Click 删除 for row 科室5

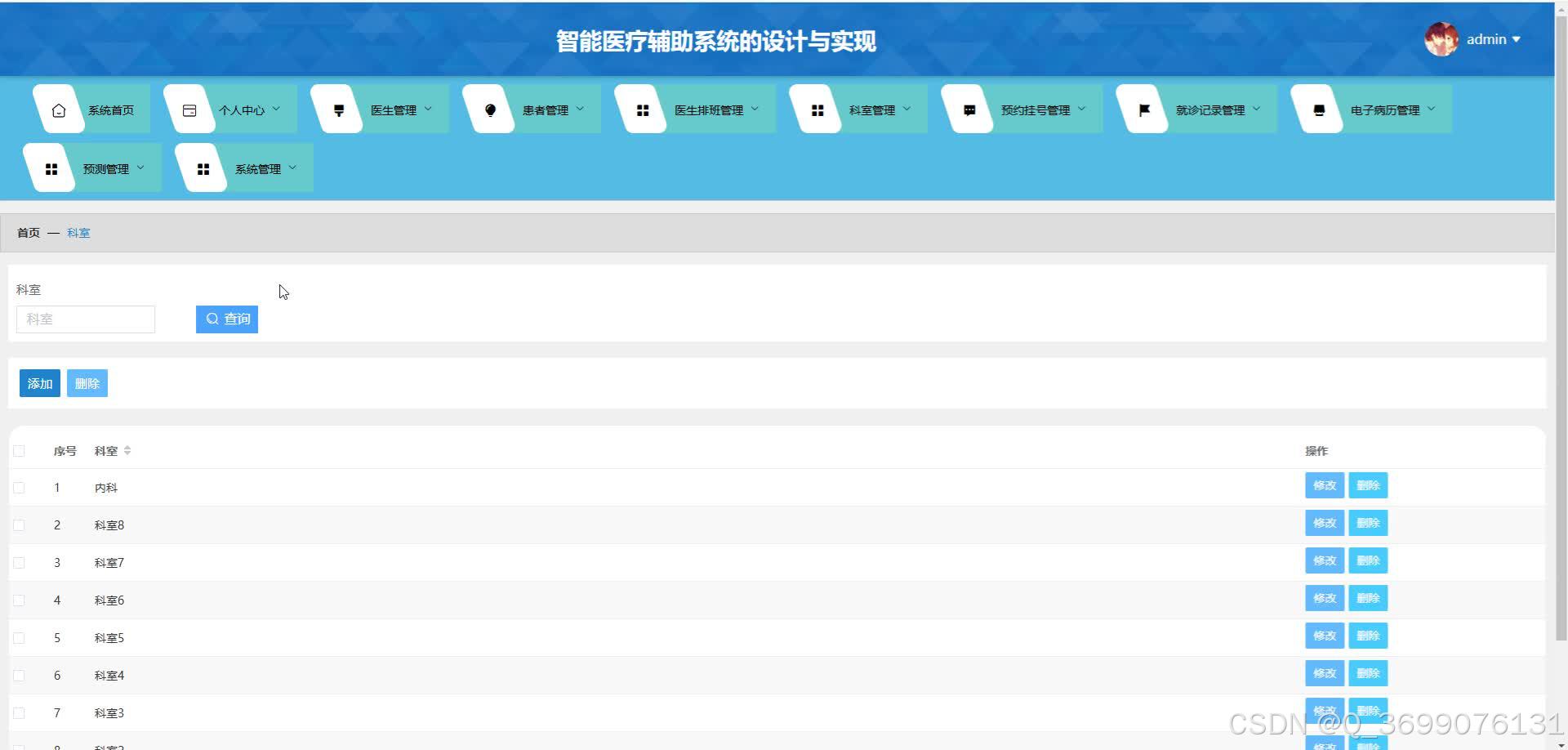coord(1368,636)
